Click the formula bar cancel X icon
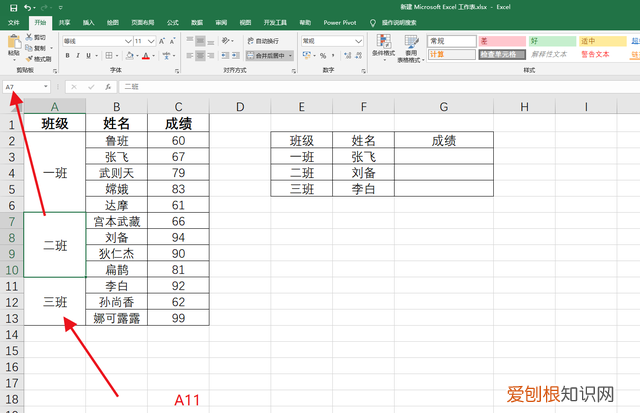 coord(74,87)
